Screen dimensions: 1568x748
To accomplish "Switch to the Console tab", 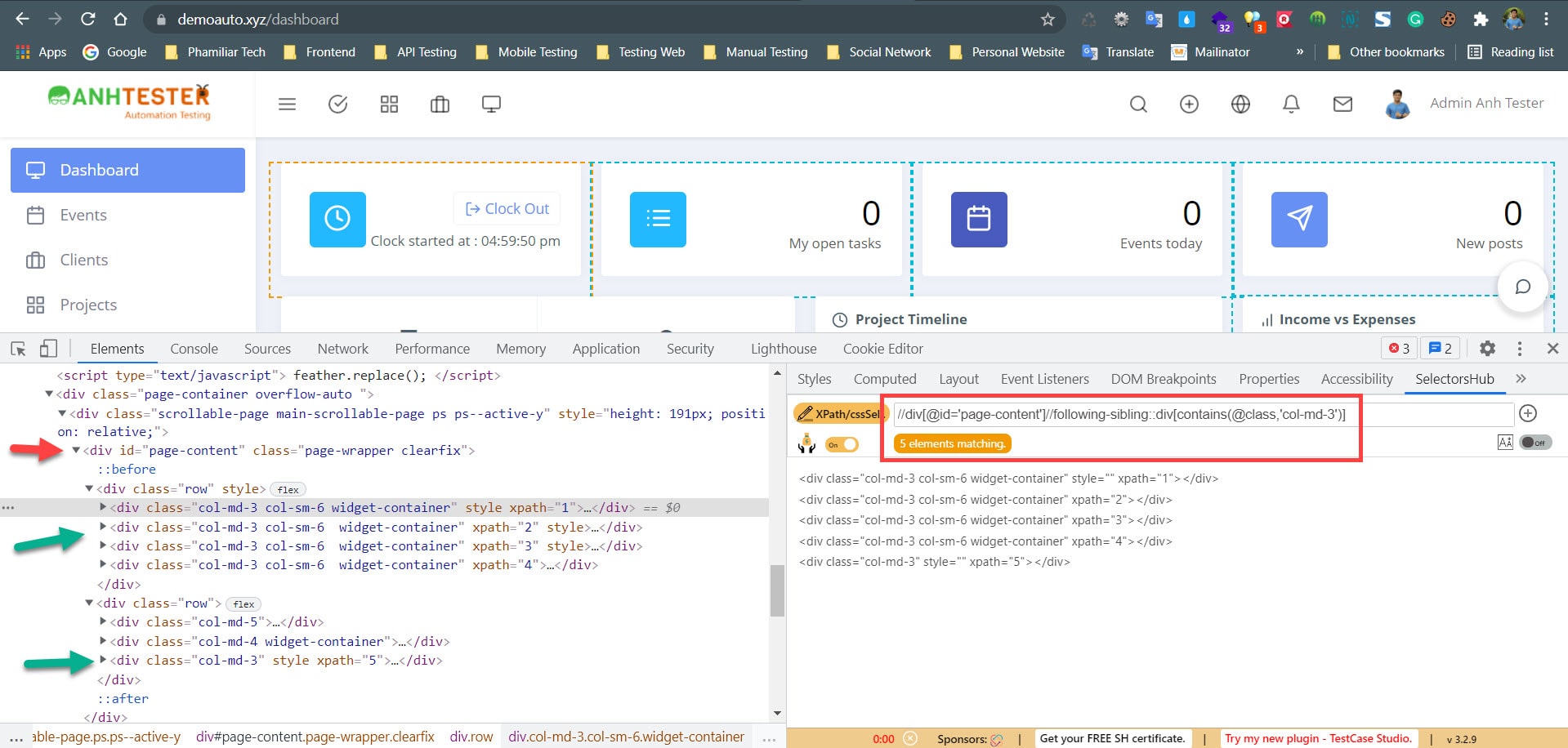I will pos(194,349).
